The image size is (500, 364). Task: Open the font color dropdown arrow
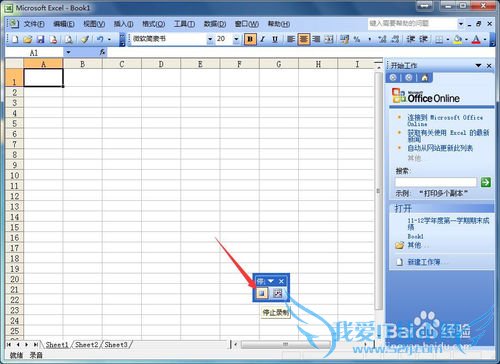[485, 40]
